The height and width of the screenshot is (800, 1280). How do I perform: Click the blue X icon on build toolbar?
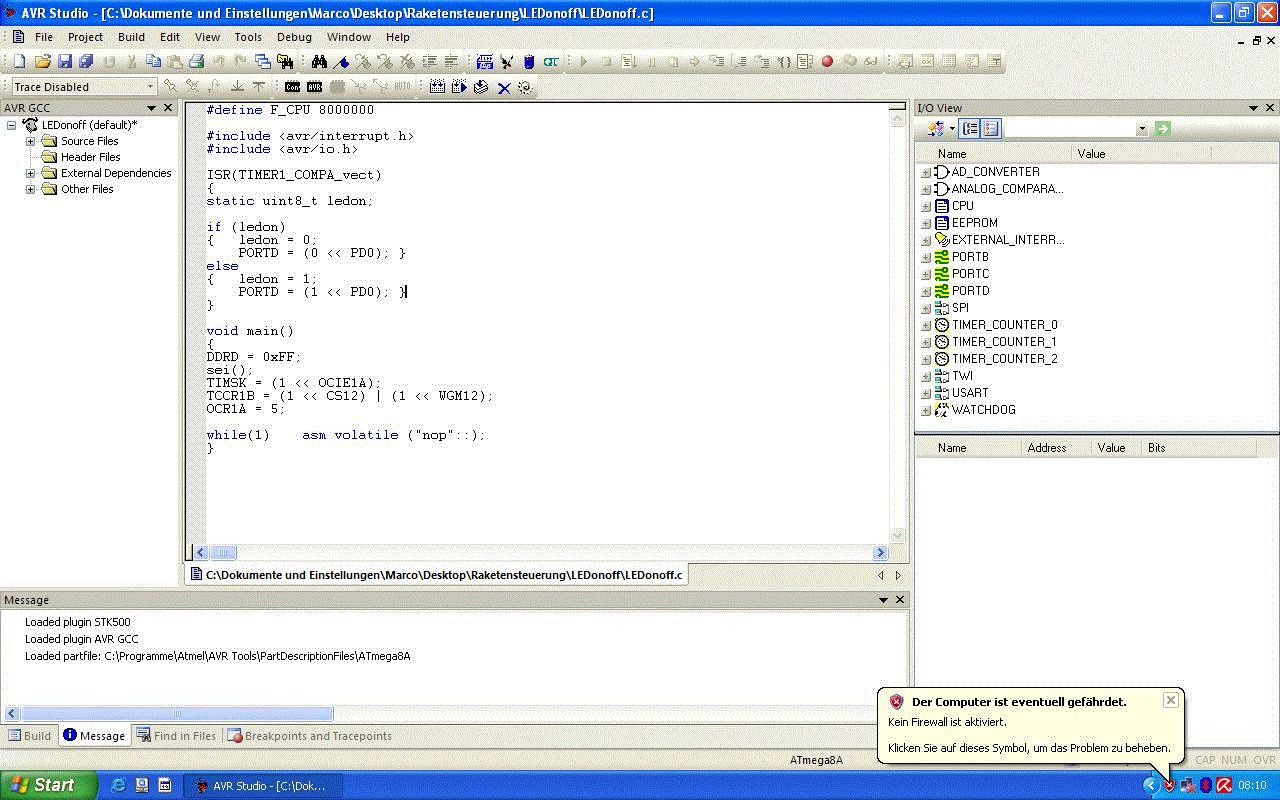(504, 88)
